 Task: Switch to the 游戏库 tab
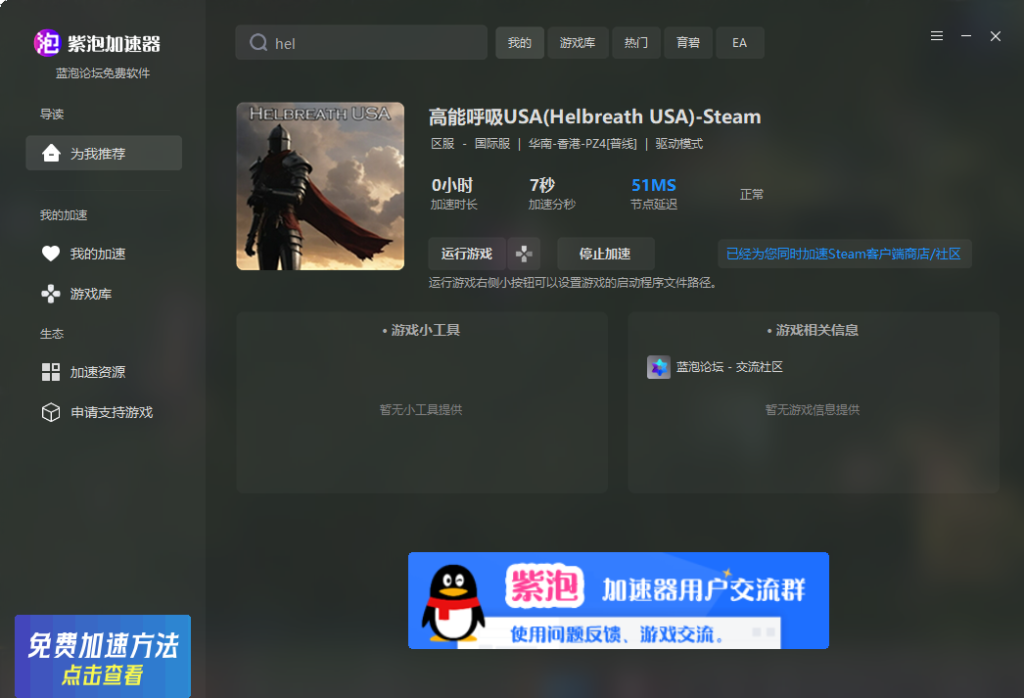tap(577, 43)
